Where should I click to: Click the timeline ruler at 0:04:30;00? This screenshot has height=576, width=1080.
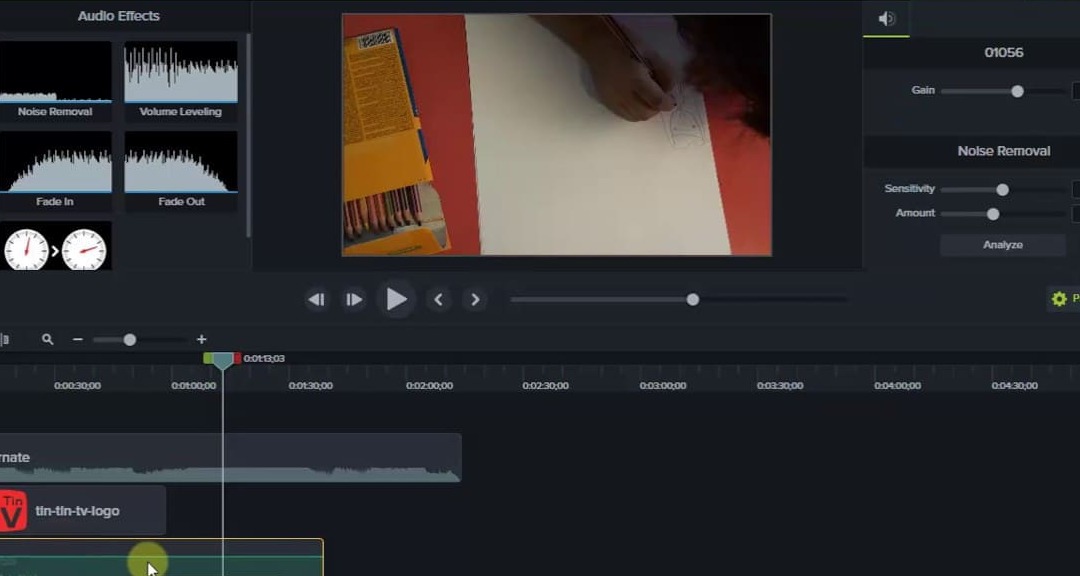point(1014,386)
